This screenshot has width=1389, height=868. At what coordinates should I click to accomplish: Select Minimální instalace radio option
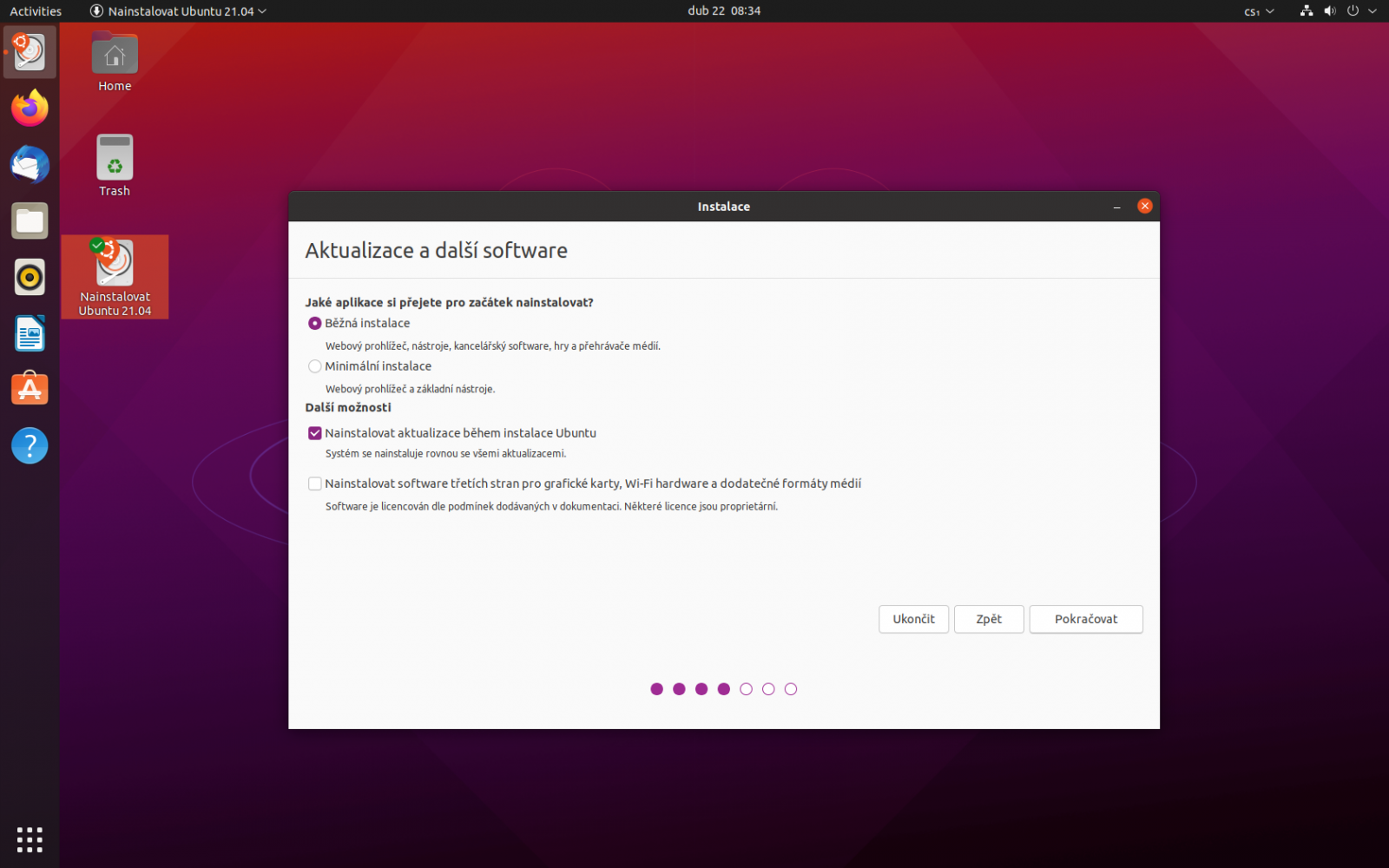314,366
